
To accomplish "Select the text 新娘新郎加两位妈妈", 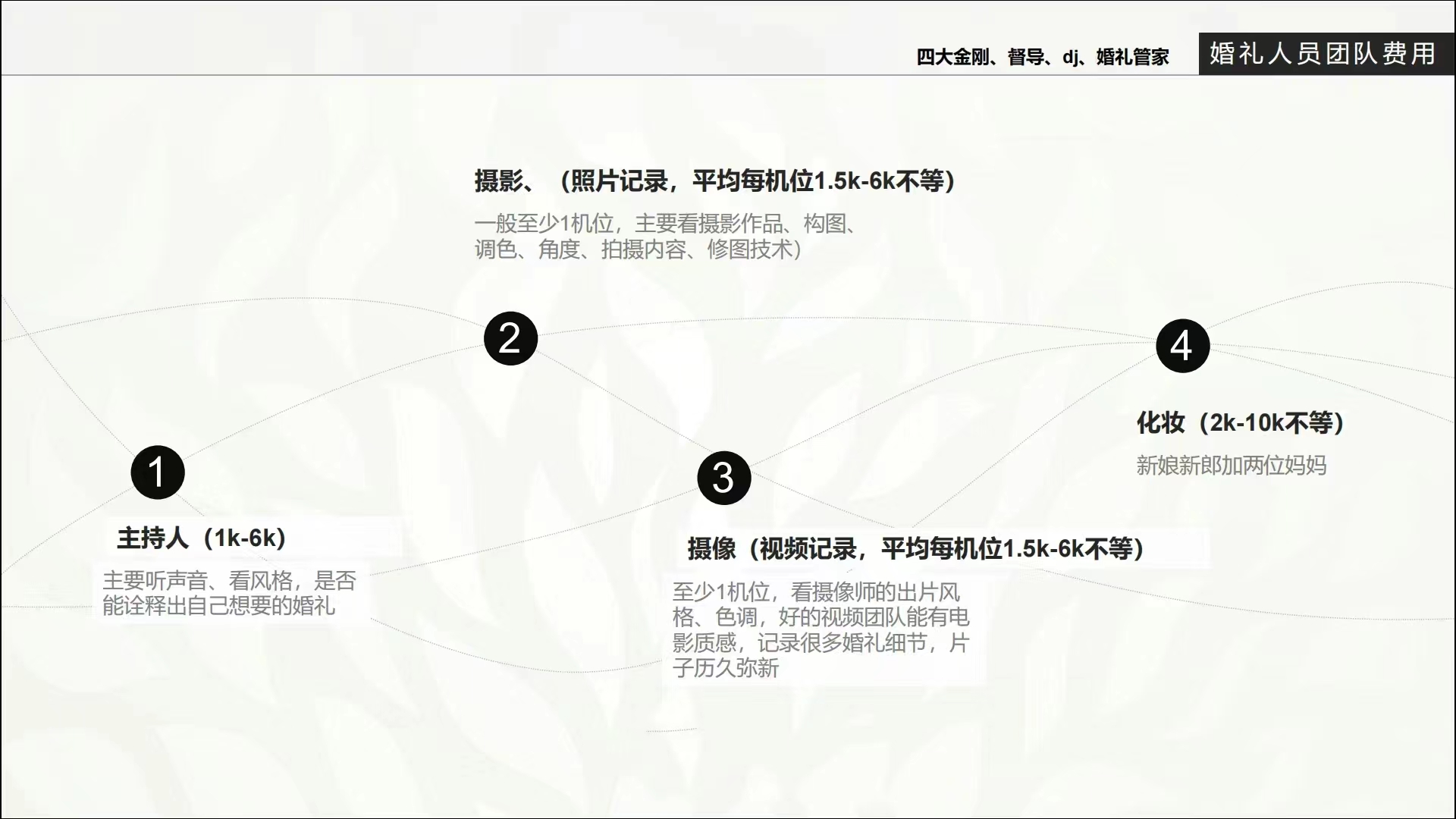I will coord(1232,465).
